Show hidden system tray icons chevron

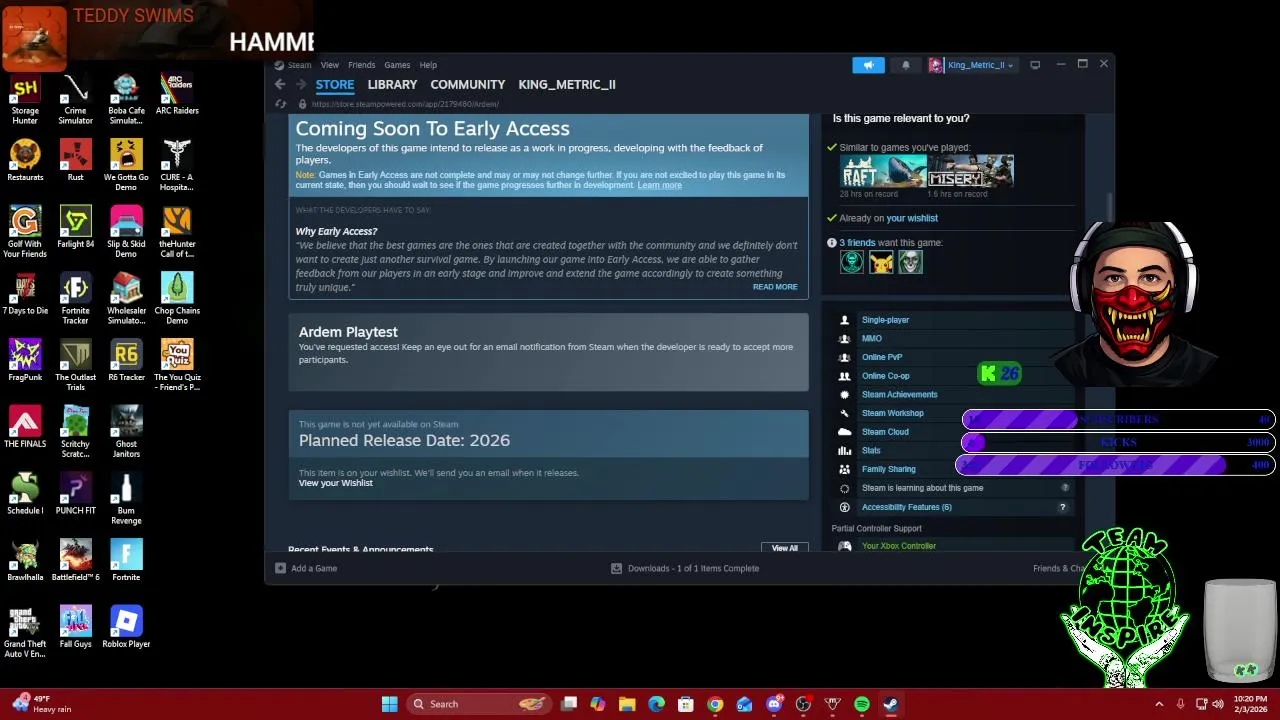[x=1159, y=704]
